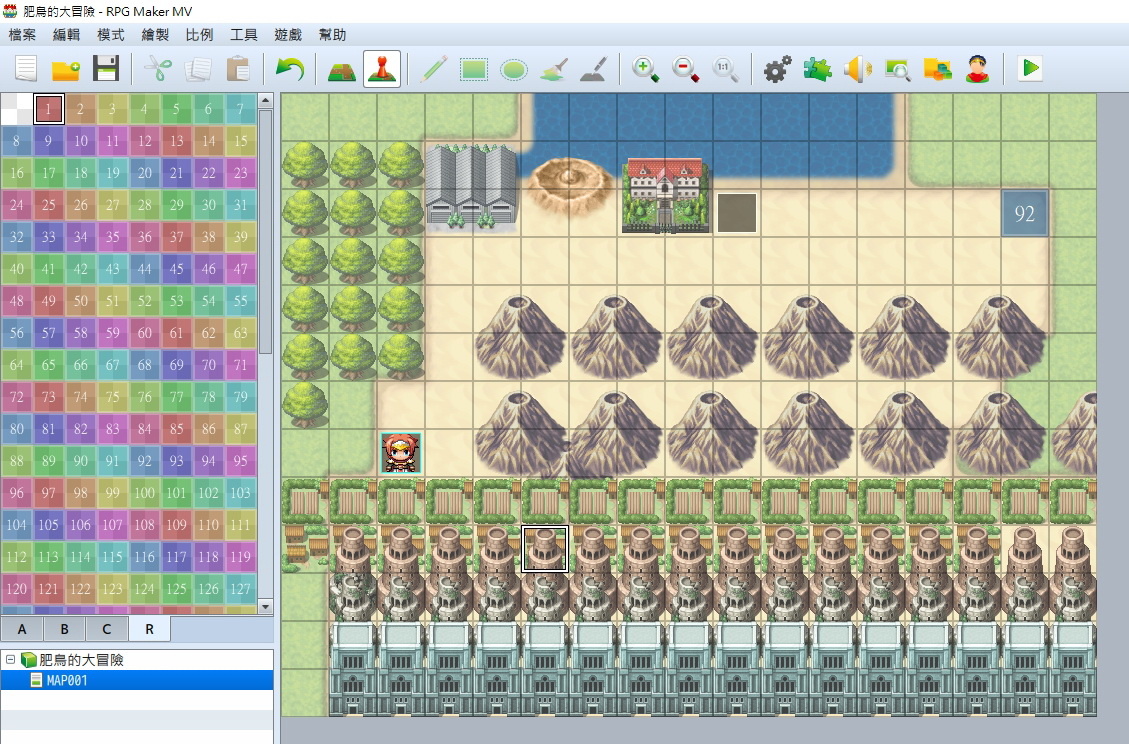The height and width of the screenshot is (744, 1129).
Task: Click the tower tile with map cursor
Action: (545, 549)
